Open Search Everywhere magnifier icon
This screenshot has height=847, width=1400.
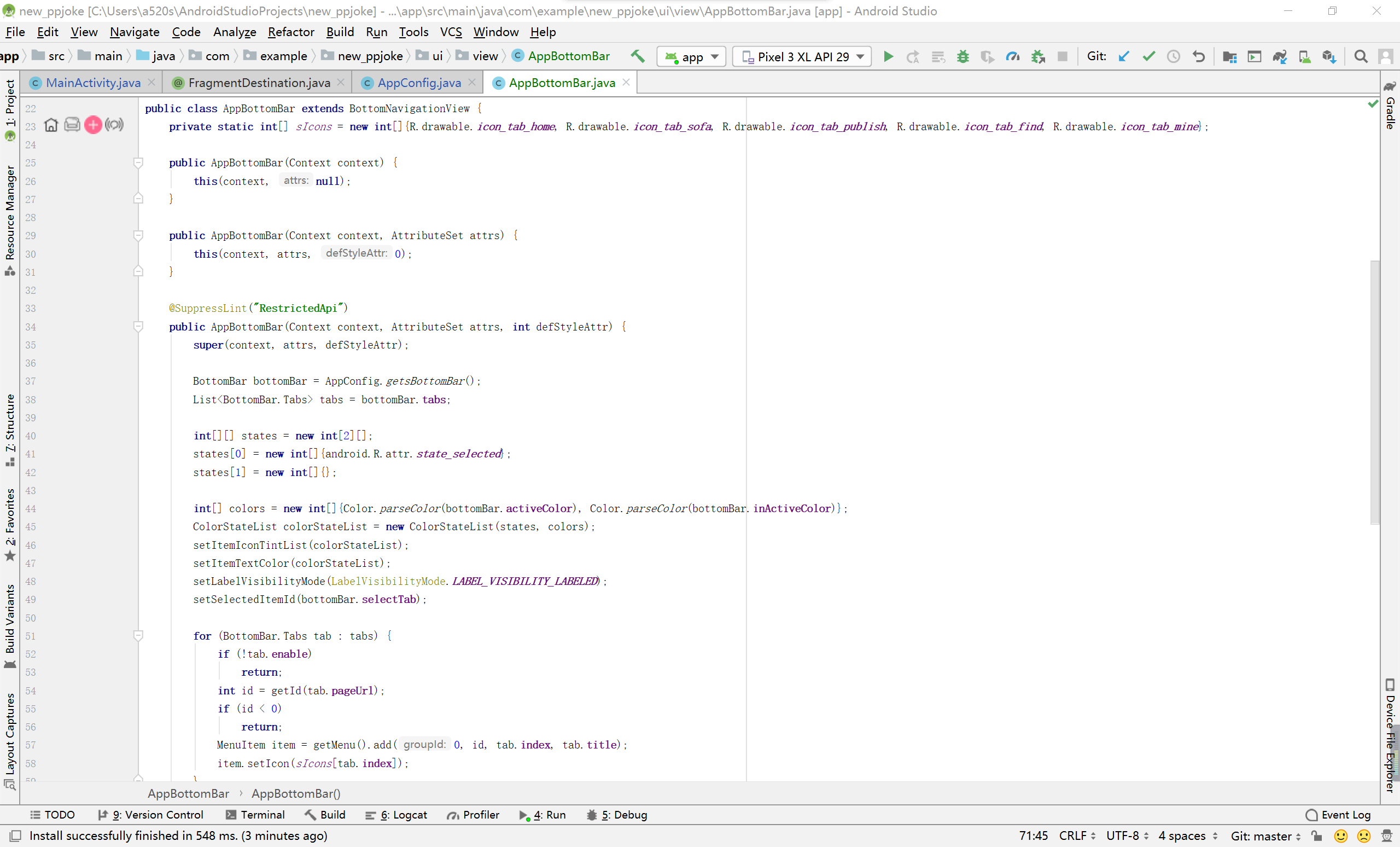(x=1360, y=56)
